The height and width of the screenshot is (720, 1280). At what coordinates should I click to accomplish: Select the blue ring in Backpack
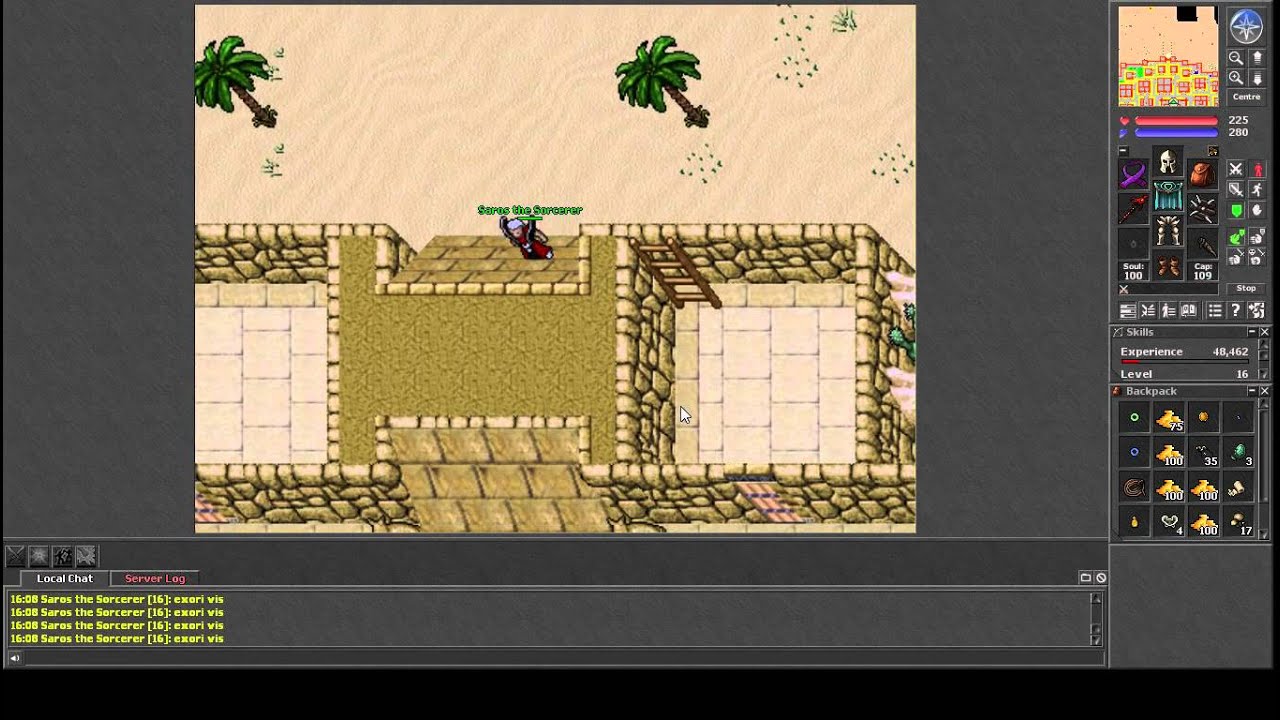[x=1134, y=453]
